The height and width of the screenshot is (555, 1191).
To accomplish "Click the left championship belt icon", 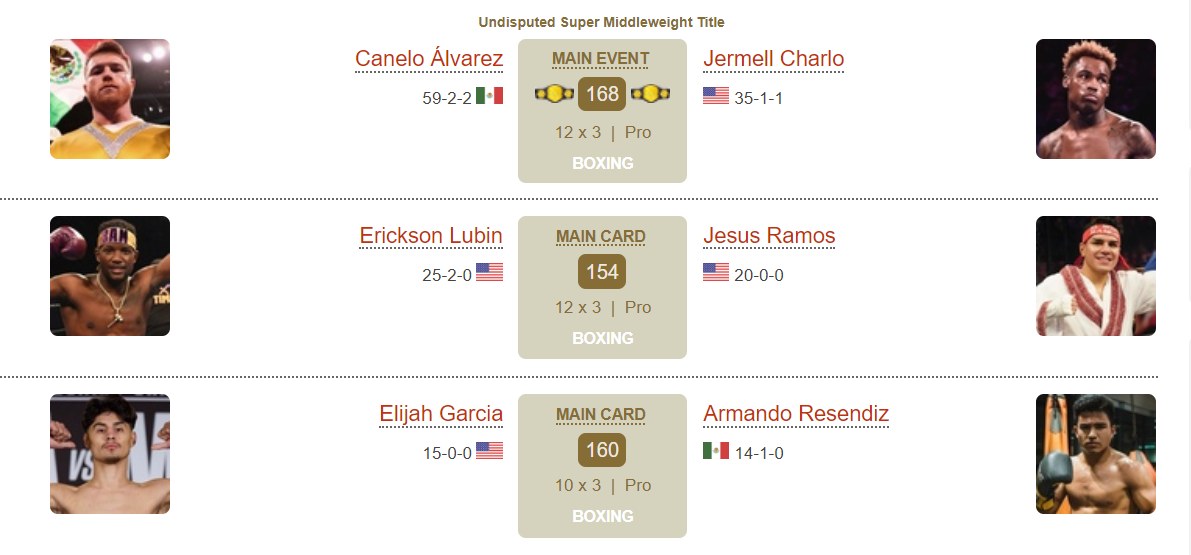I will 554,94.
